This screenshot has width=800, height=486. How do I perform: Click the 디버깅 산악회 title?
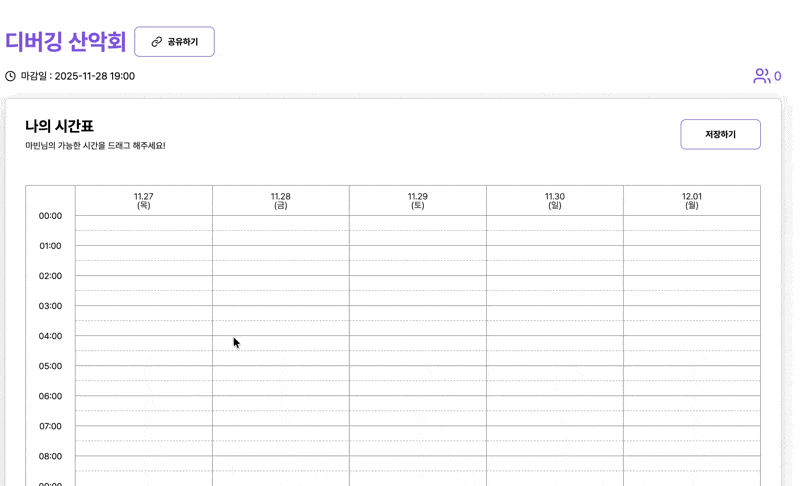pyautogui.click(x=66, y=42)
